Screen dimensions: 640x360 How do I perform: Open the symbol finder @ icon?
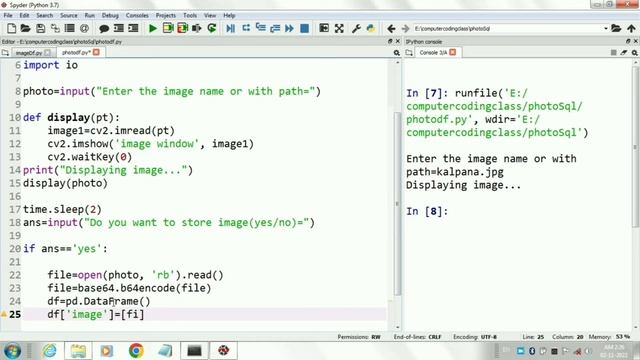click(84, 28)
